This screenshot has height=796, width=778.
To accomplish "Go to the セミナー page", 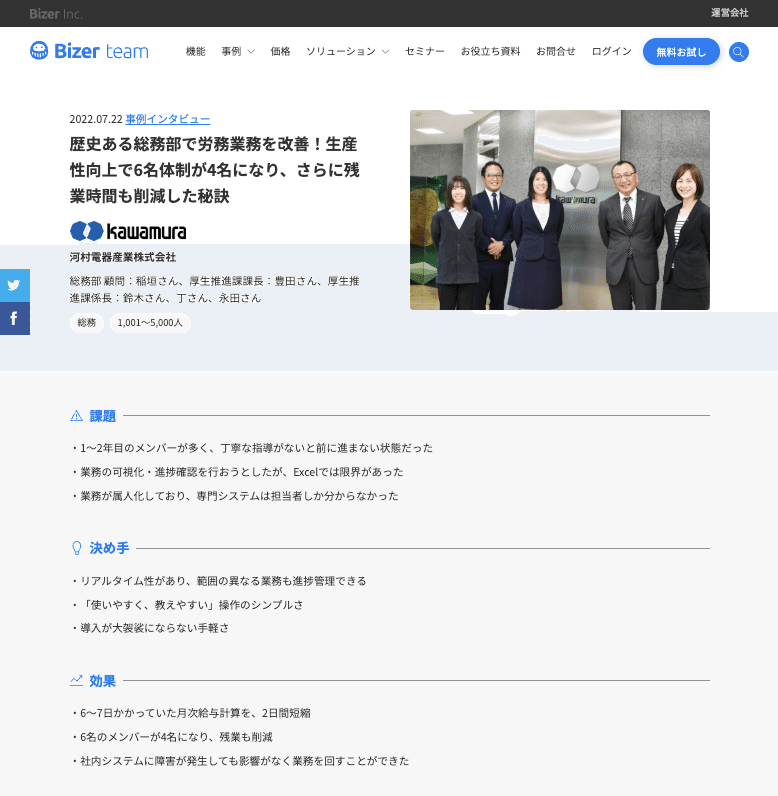I will (425, 51).
